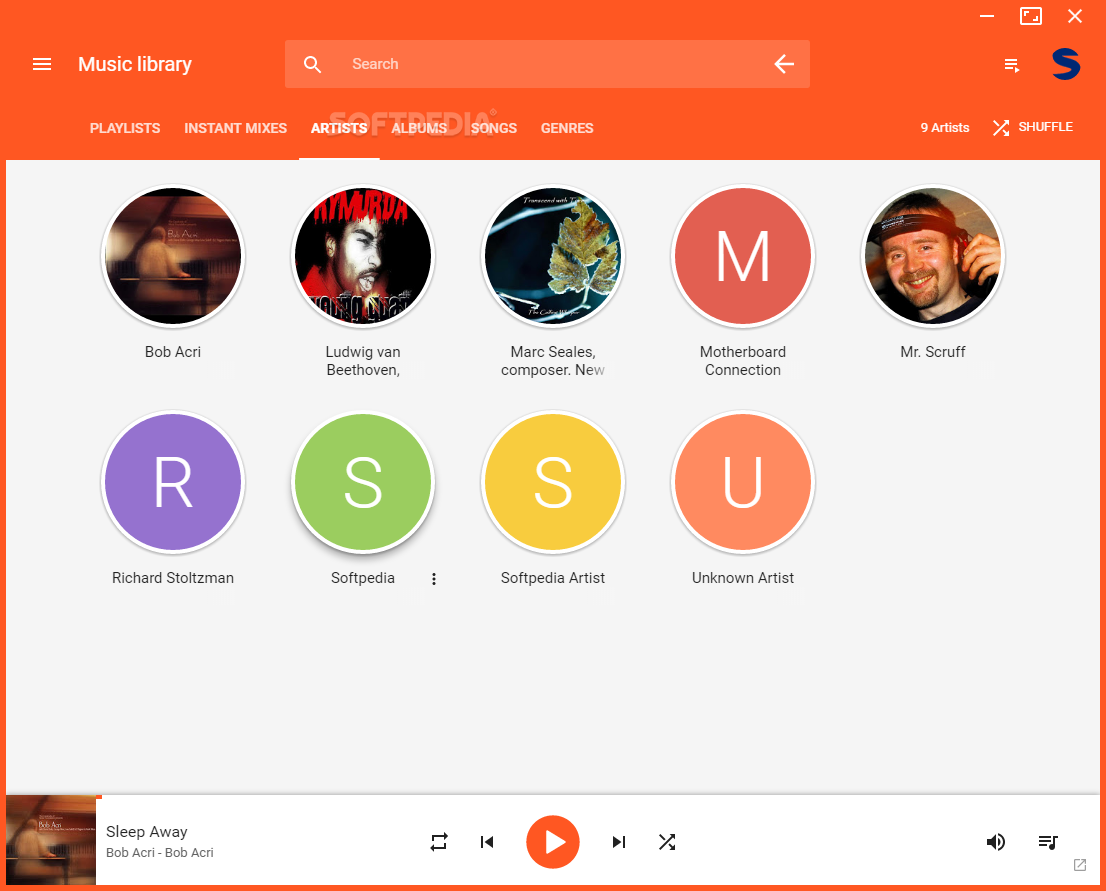Open the green S Softpedia circle
The image size is (1106, 891).
[363, 482]
